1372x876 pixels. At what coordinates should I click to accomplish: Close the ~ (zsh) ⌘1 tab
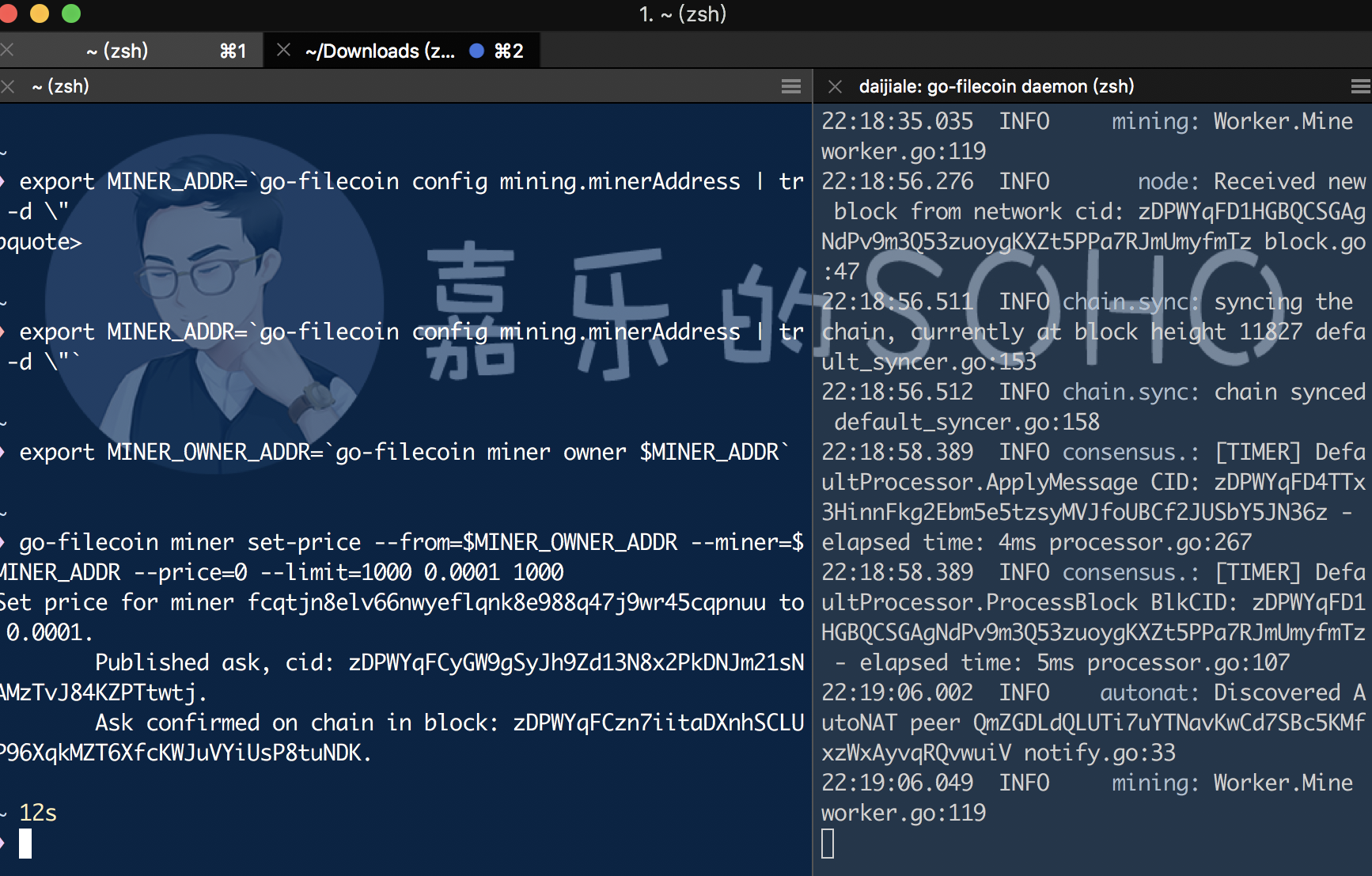point(7,50)
